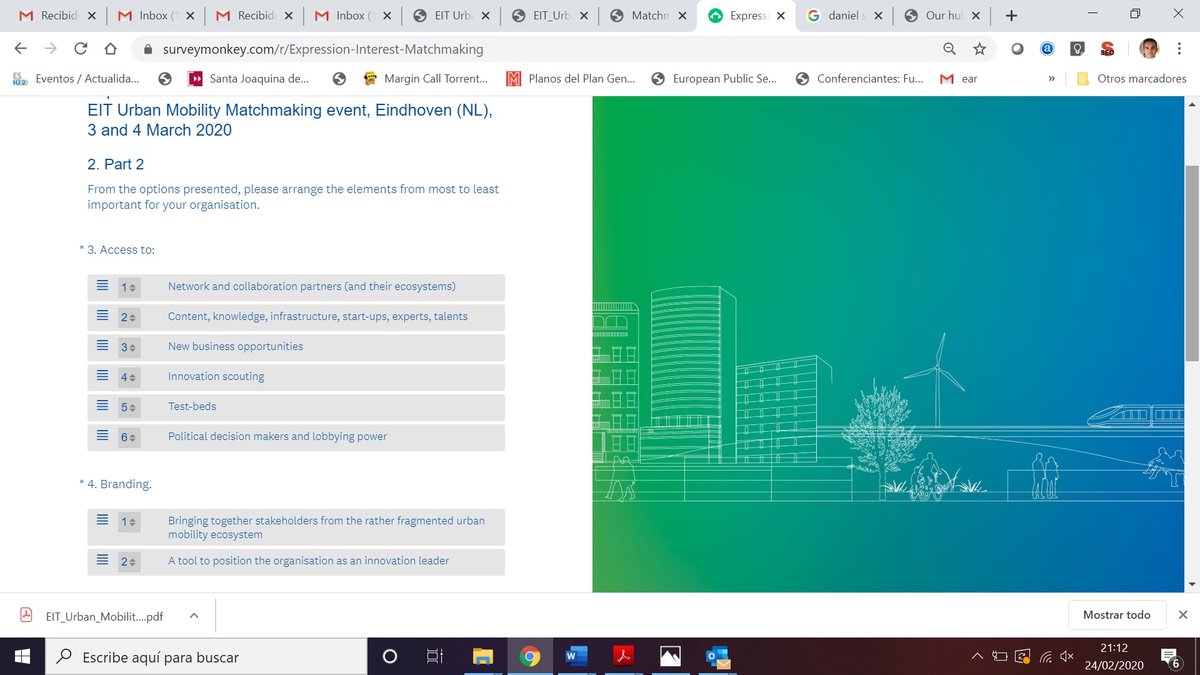Screen dimensions: 1200x675
Task: Grab the drag handle of innovation leader row
Action: coord(102,560)
